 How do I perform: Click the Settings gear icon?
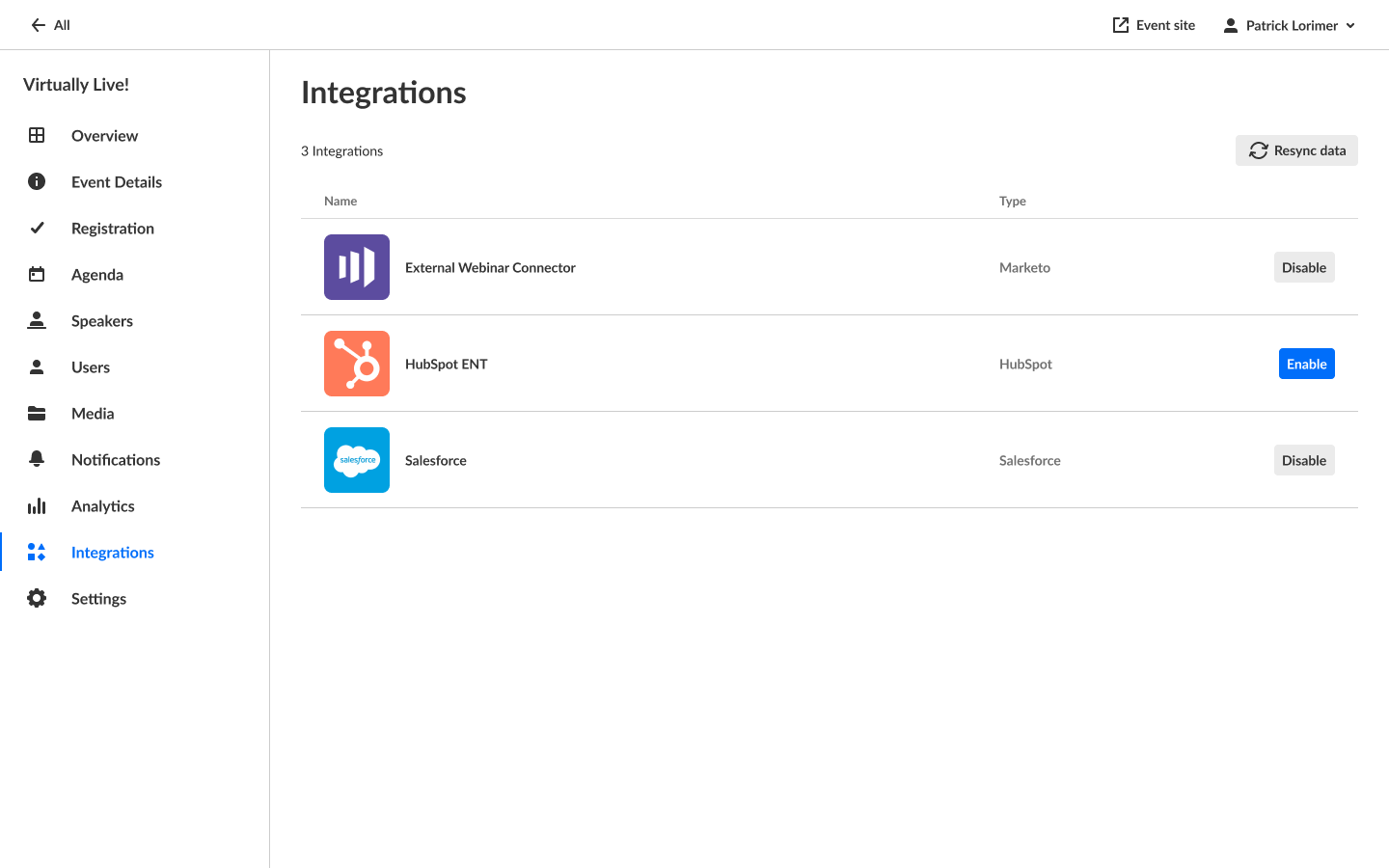click(37, 599)
